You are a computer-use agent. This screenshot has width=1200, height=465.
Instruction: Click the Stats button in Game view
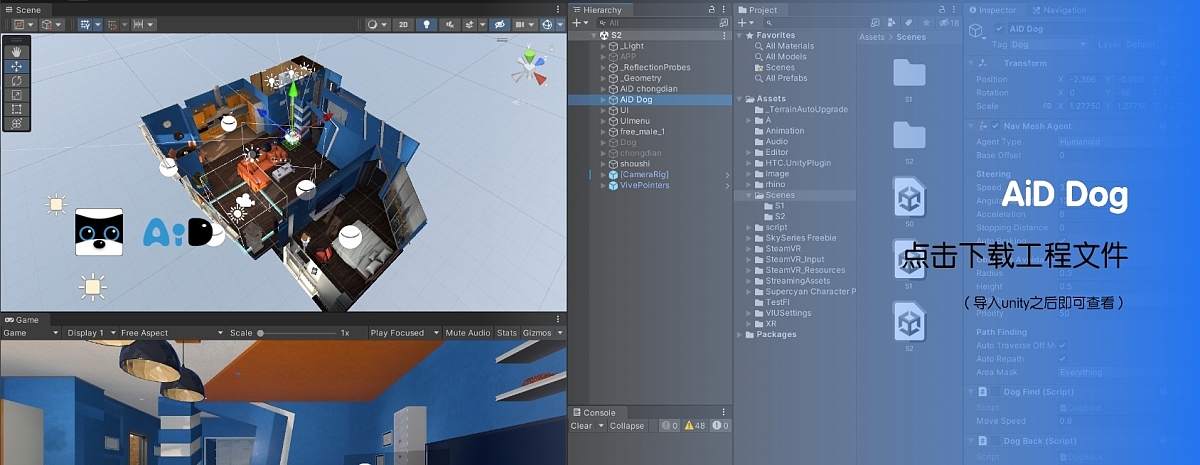coord(507,333)
